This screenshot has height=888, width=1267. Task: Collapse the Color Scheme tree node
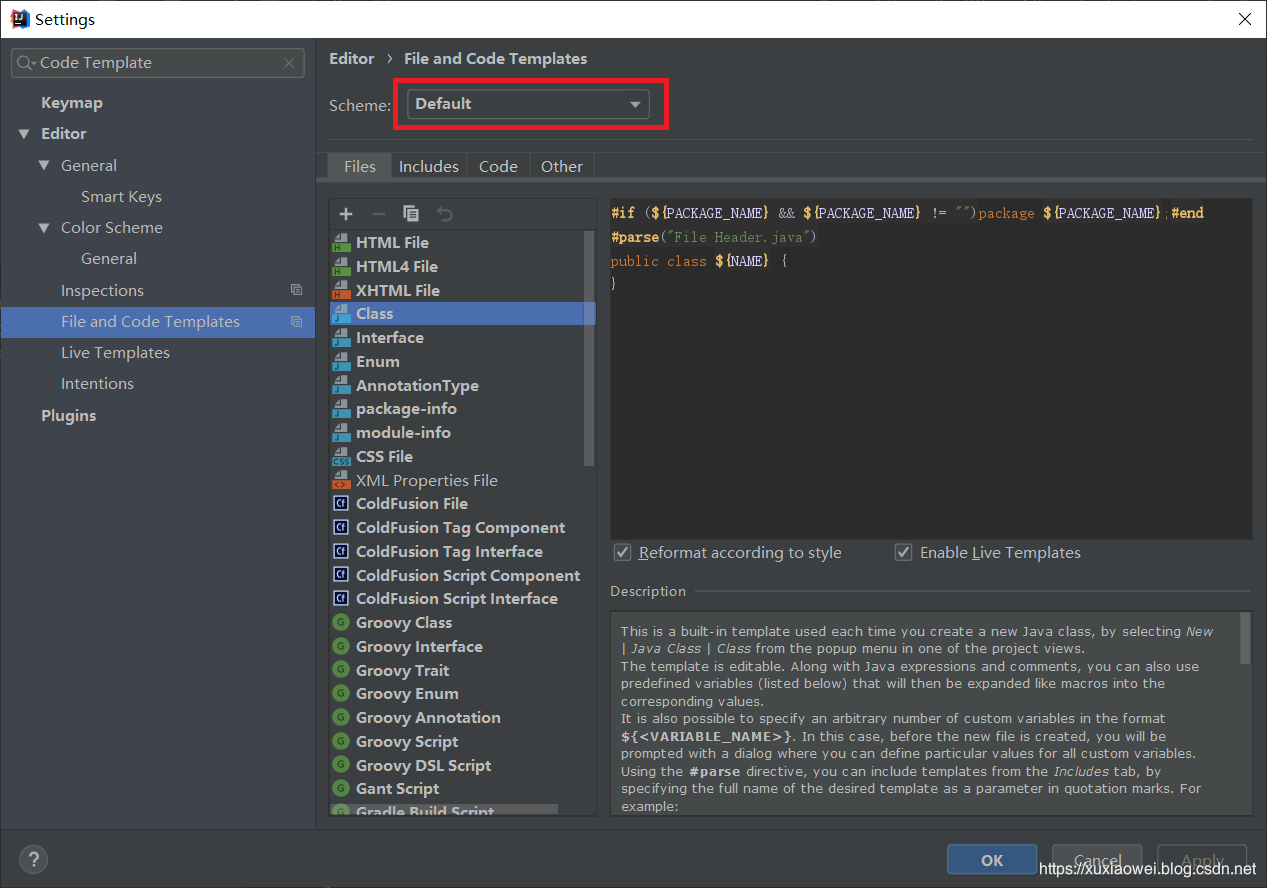point(43,227)
